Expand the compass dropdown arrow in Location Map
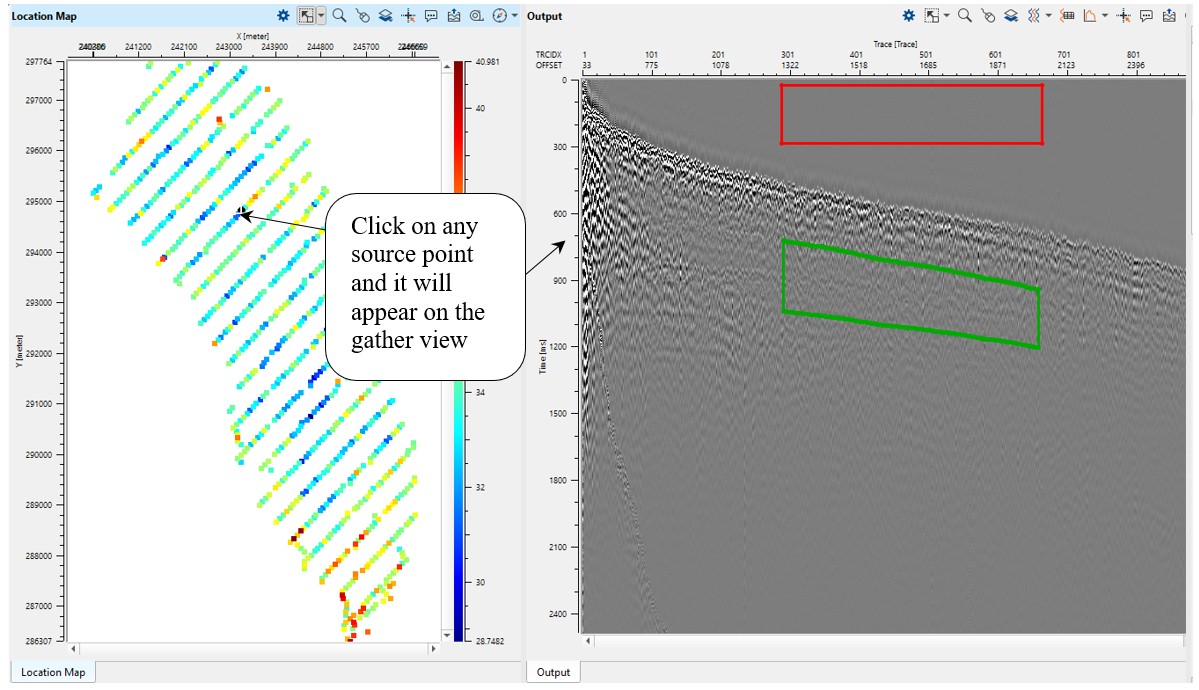 [514, 16]
